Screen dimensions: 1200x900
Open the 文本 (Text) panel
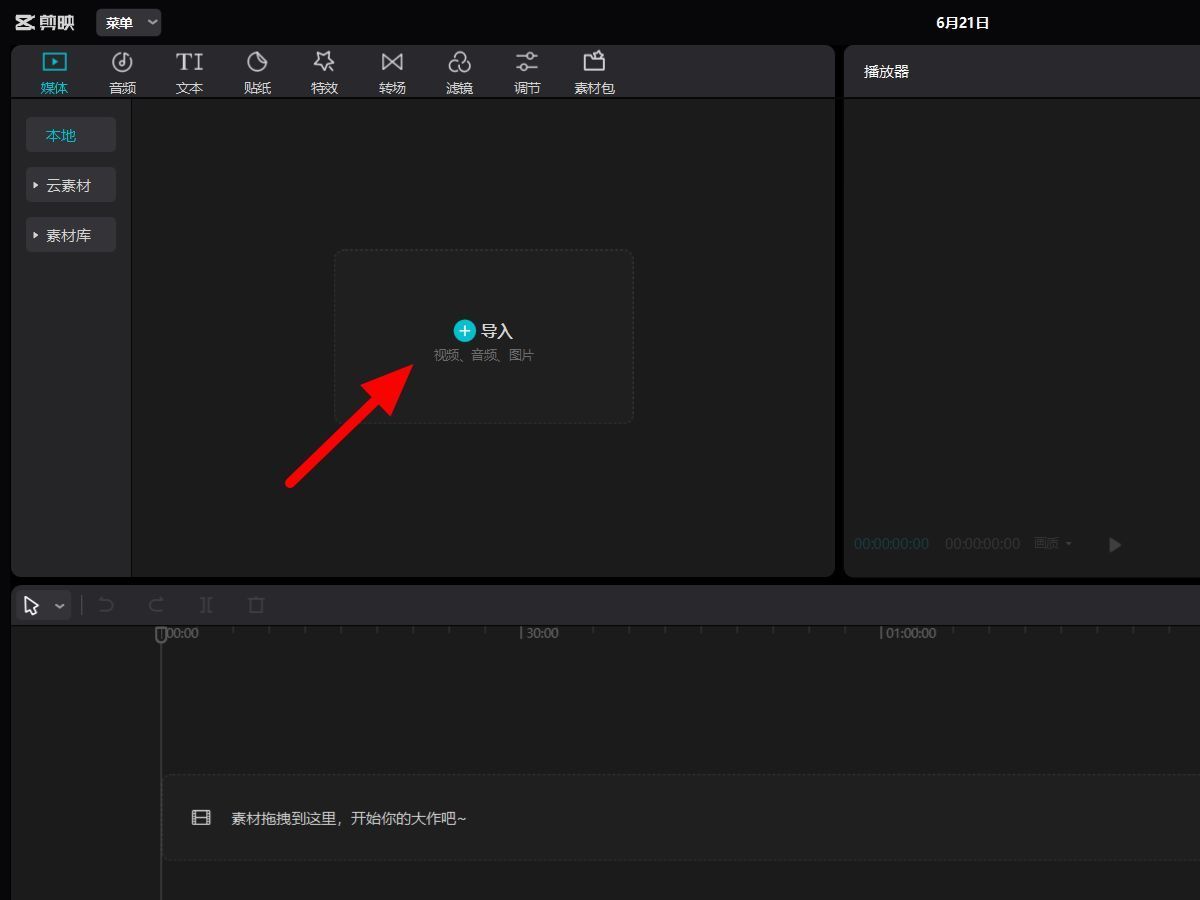(x=189, y=73)
